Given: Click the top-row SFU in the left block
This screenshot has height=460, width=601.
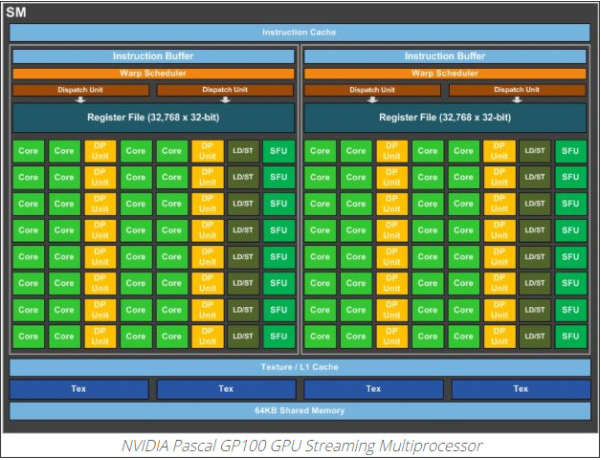Looking at the screenshot, I should [x=279, y=151].
